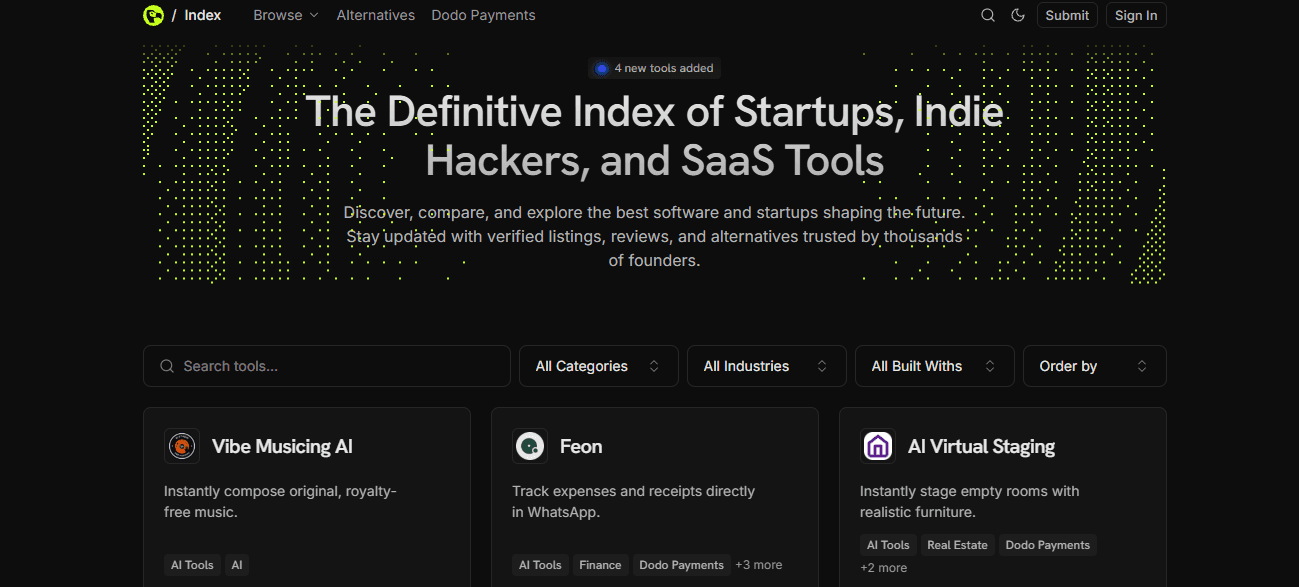Click Real Estate tag on AI Virtual Staging
Screen dimensions: 1299x587
(x=957, y=545)
